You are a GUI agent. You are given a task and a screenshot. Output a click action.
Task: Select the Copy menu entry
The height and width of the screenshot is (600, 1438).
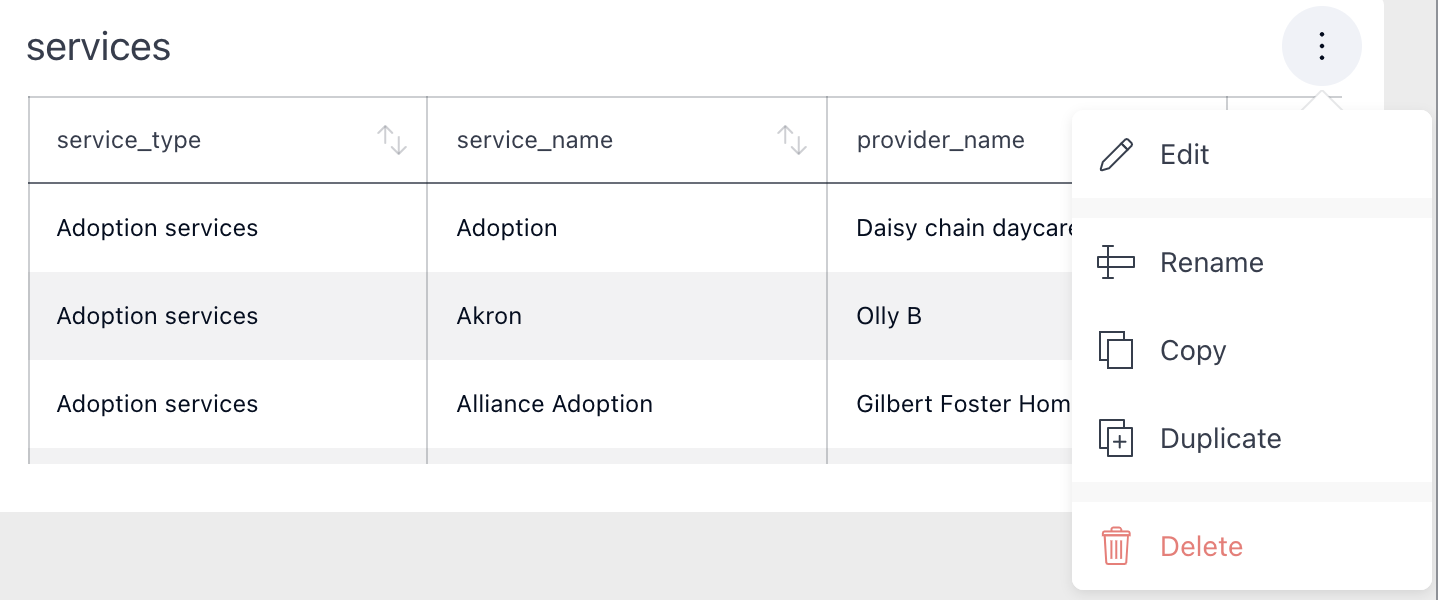[x=1193, y=351]
